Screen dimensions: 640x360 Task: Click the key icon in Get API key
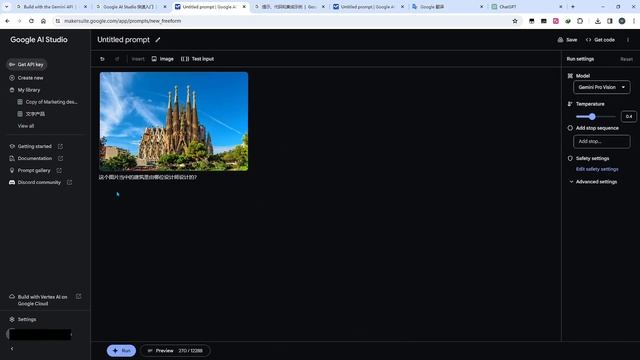[12, 64]
